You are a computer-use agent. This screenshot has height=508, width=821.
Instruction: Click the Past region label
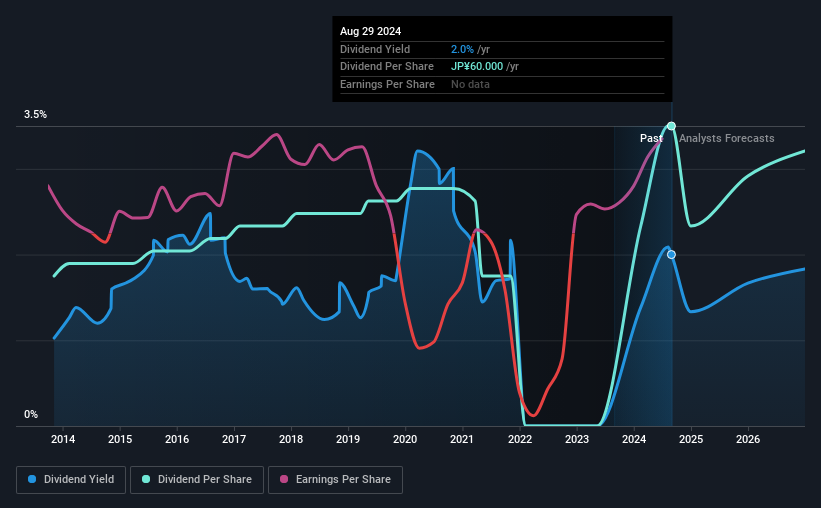[651, 138]
